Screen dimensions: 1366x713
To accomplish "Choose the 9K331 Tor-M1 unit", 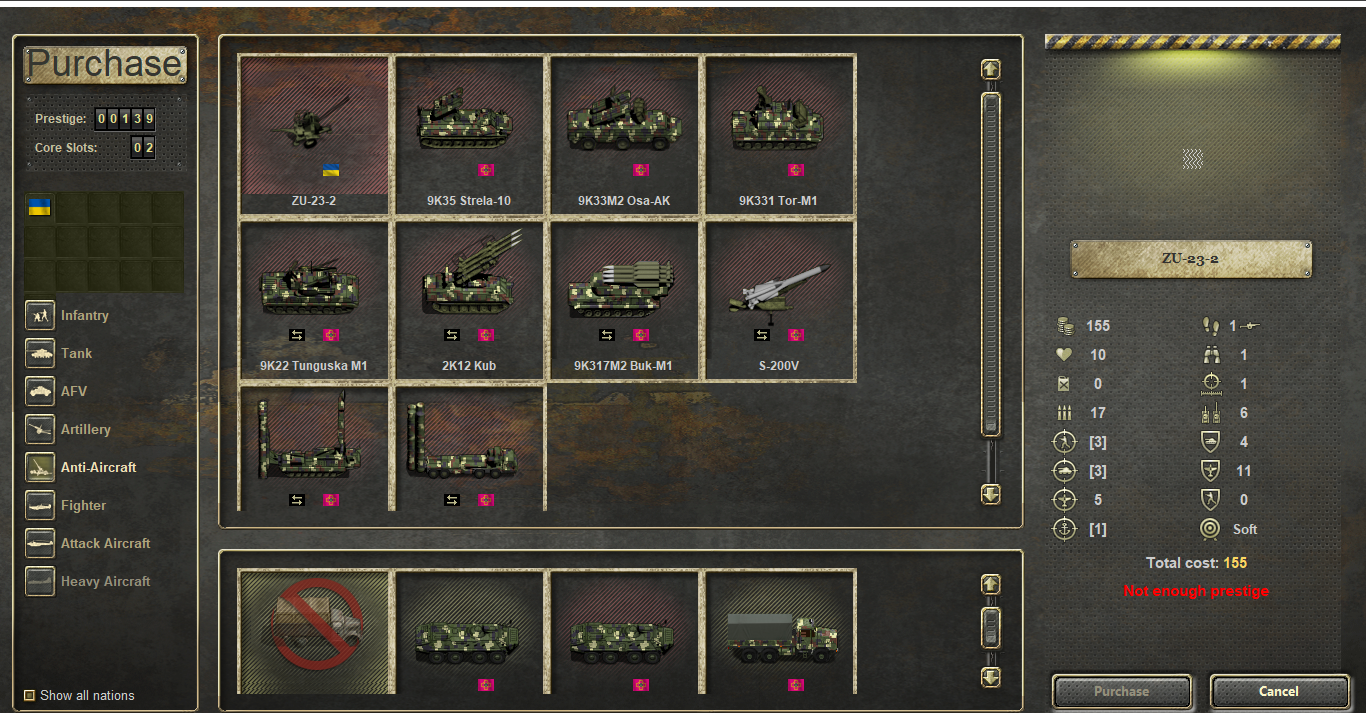I will (x=780, y=134).
